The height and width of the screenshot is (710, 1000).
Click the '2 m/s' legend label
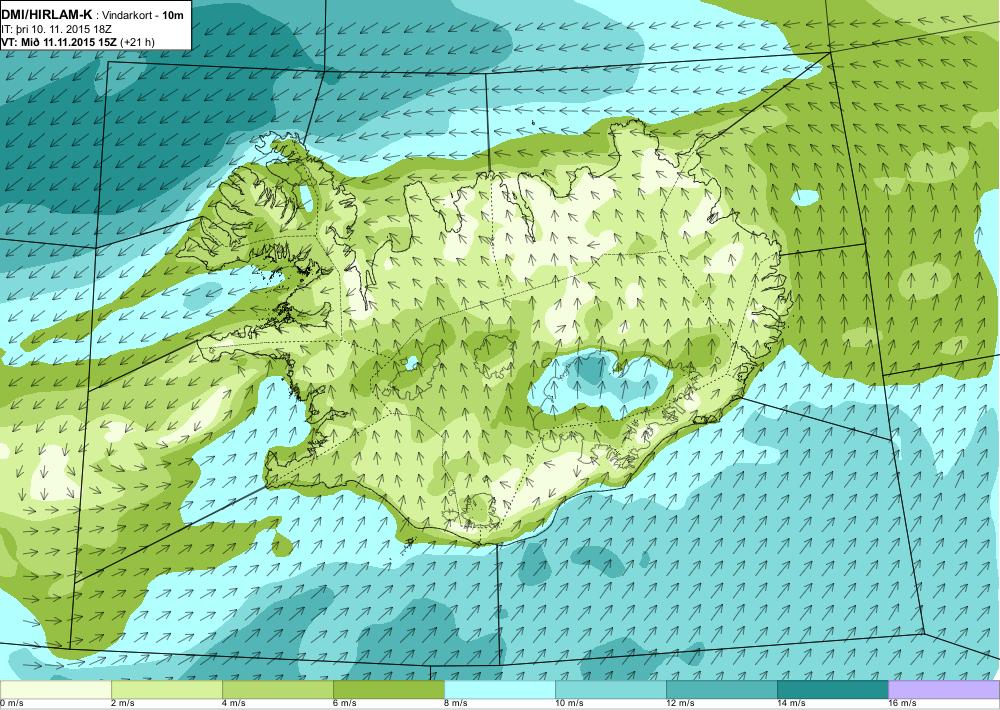coord(123,704)
